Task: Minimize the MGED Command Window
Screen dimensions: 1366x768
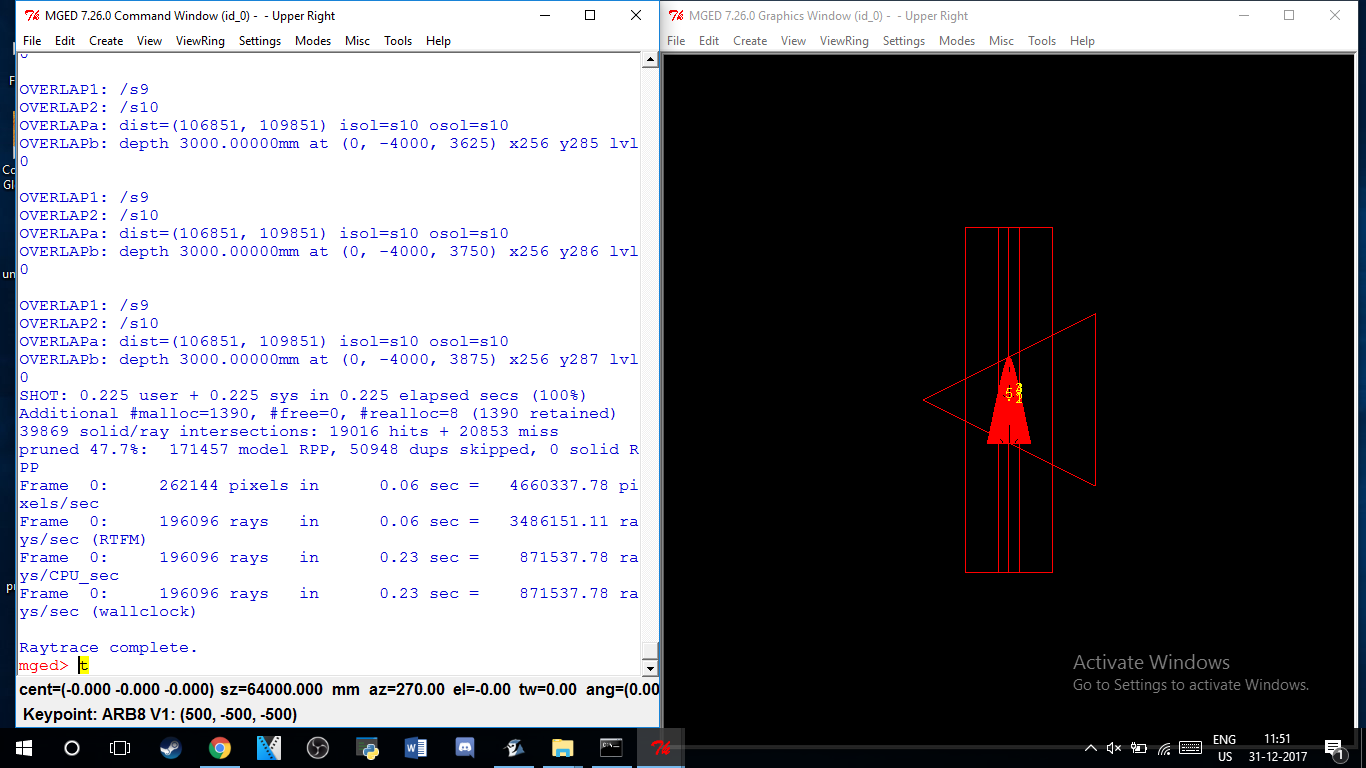Action: point(544,16)
